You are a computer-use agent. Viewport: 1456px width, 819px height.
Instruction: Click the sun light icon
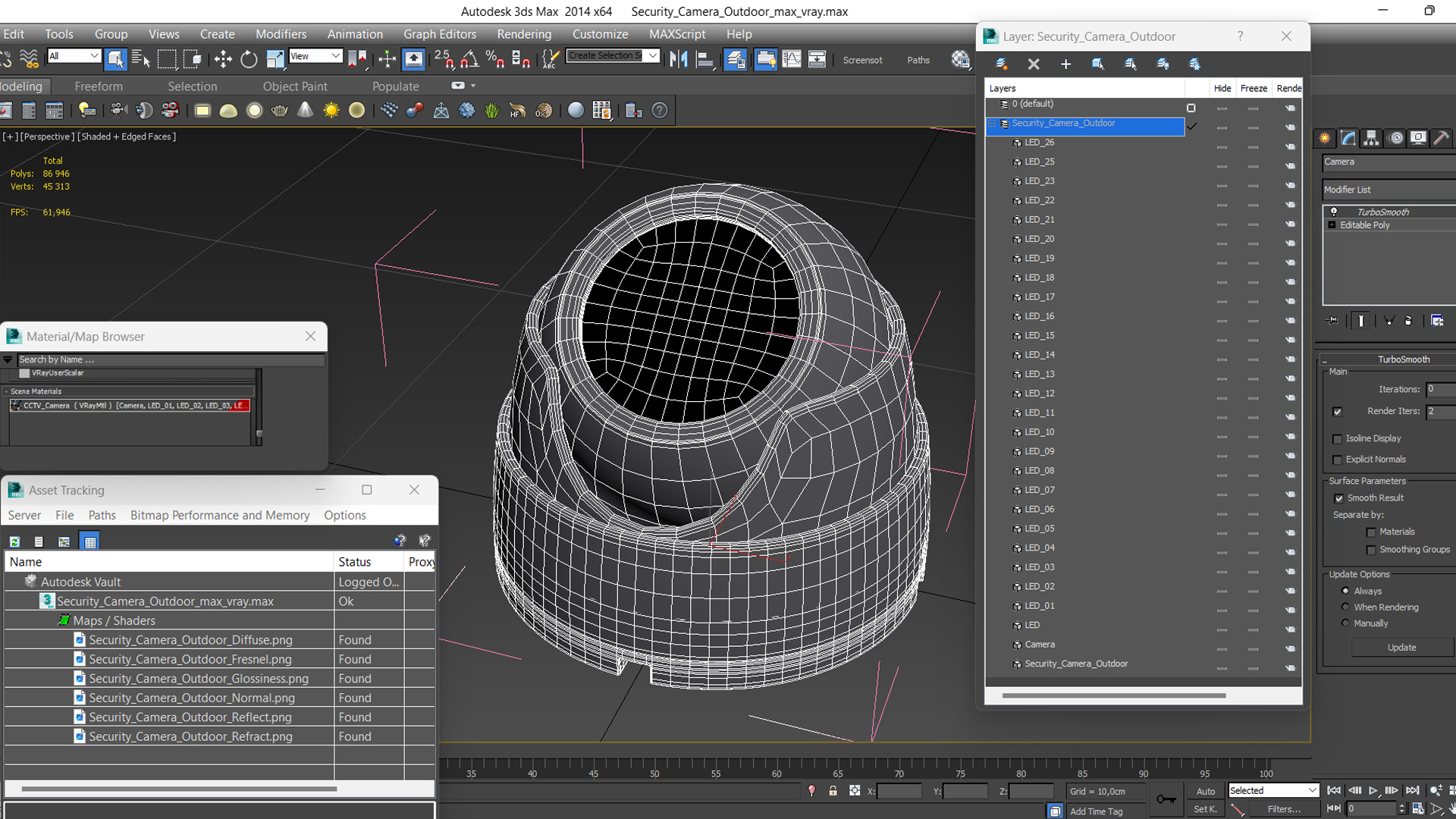[x=331, y=111]
